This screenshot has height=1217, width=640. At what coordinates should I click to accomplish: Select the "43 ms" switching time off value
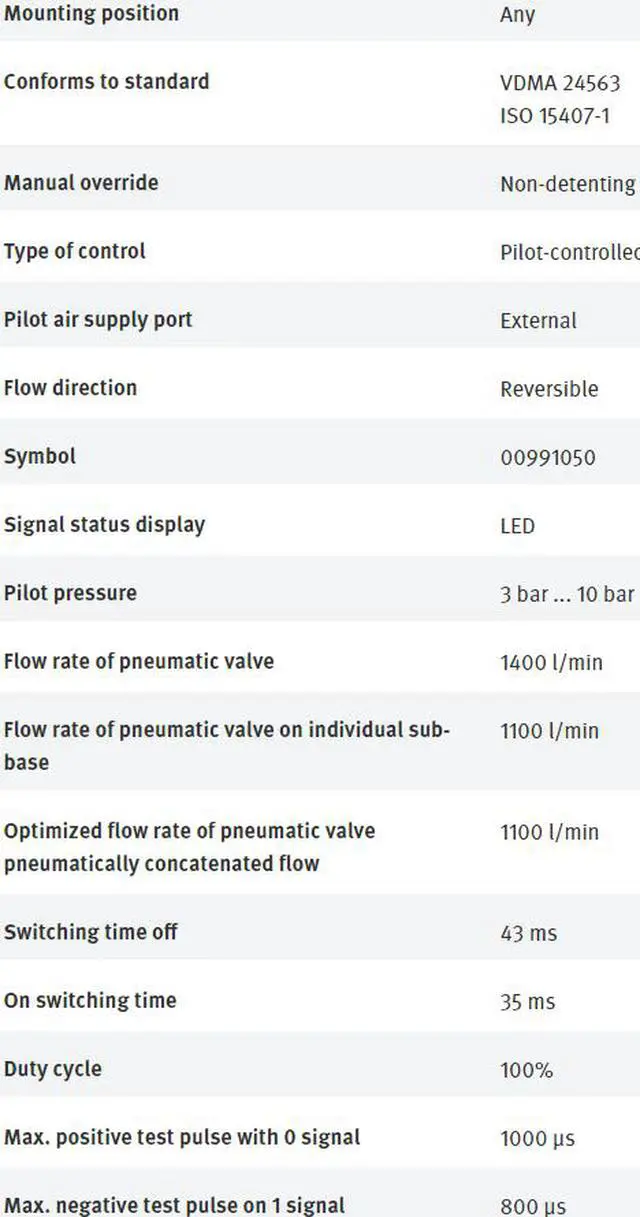(x=528, y=934)
